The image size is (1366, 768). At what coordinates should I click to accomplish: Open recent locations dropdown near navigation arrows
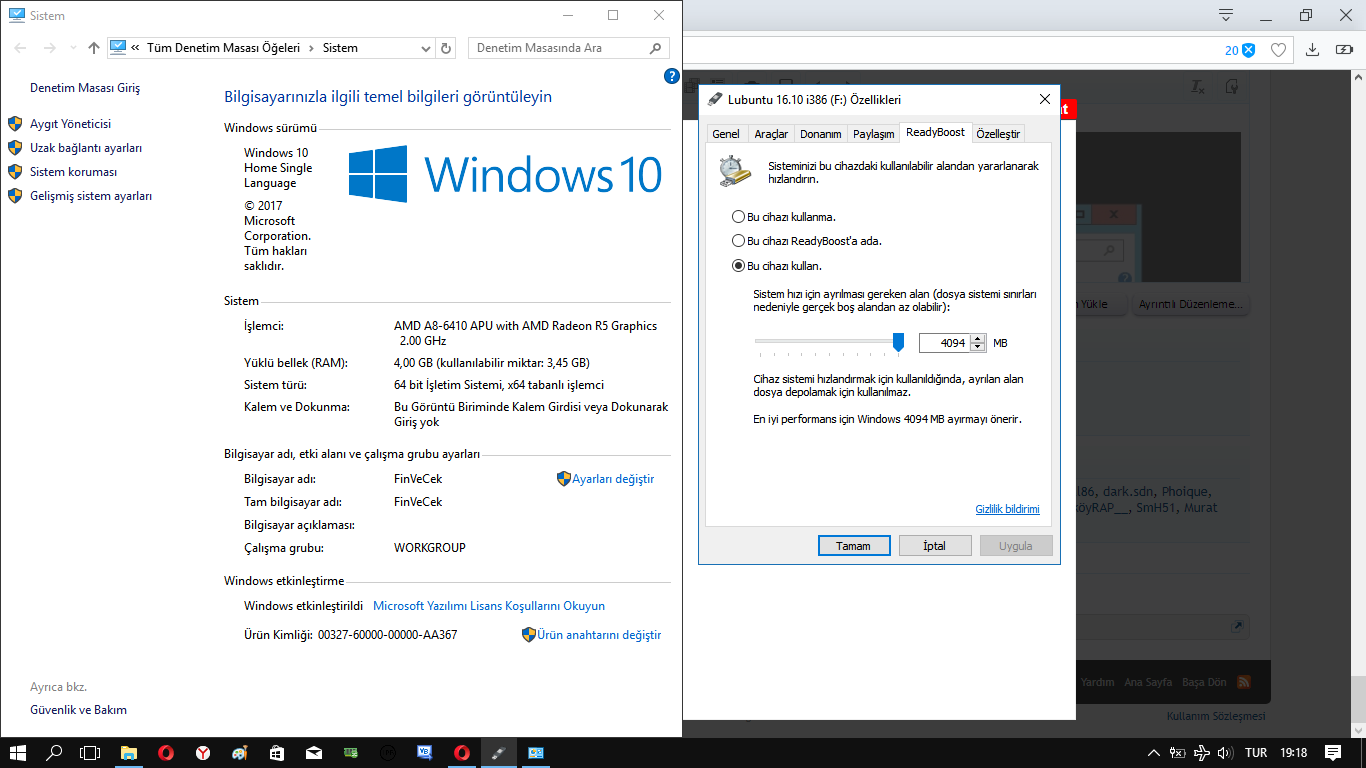73,48
